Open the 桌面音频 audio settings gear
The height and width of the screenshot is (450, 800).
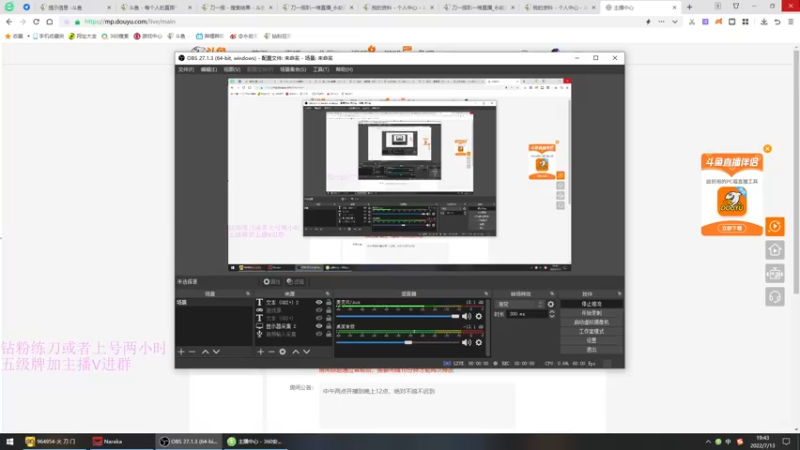click(479, 342)
